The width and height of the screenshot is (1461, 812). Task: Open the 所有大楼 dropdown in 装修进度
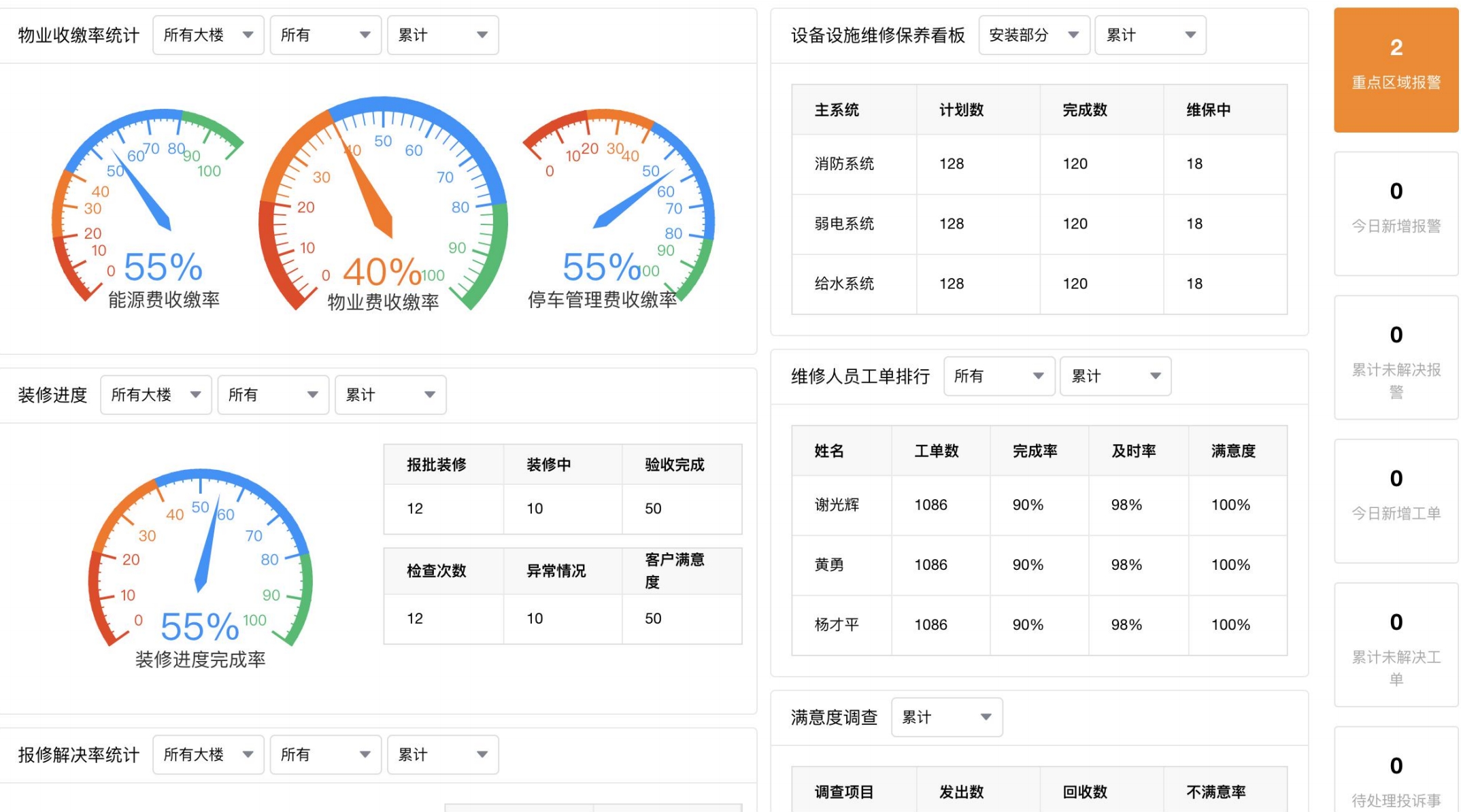tap(156, 395)
